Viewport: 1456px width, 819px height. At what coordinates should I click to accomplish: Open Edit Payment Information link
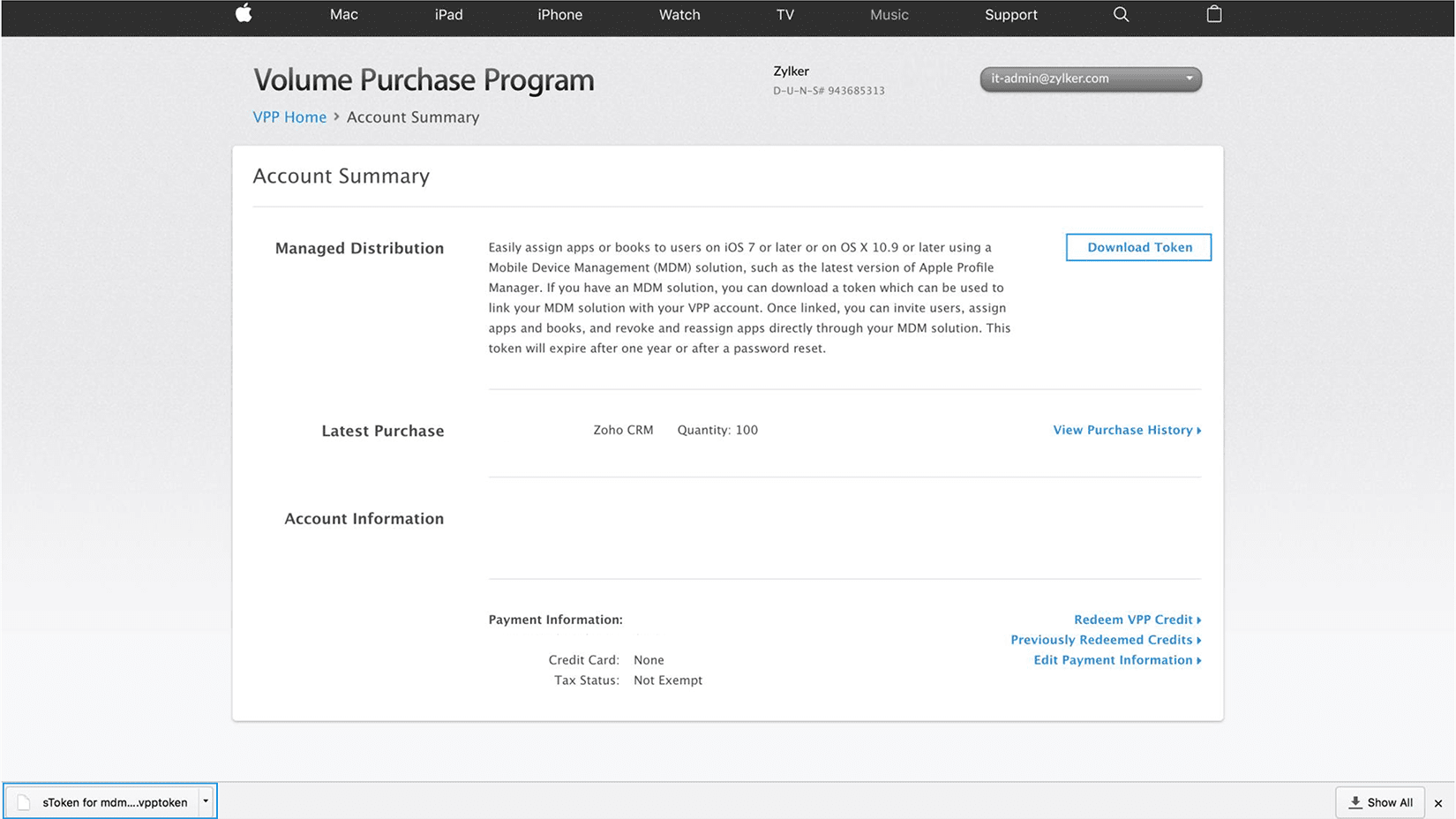[1116, 660]
